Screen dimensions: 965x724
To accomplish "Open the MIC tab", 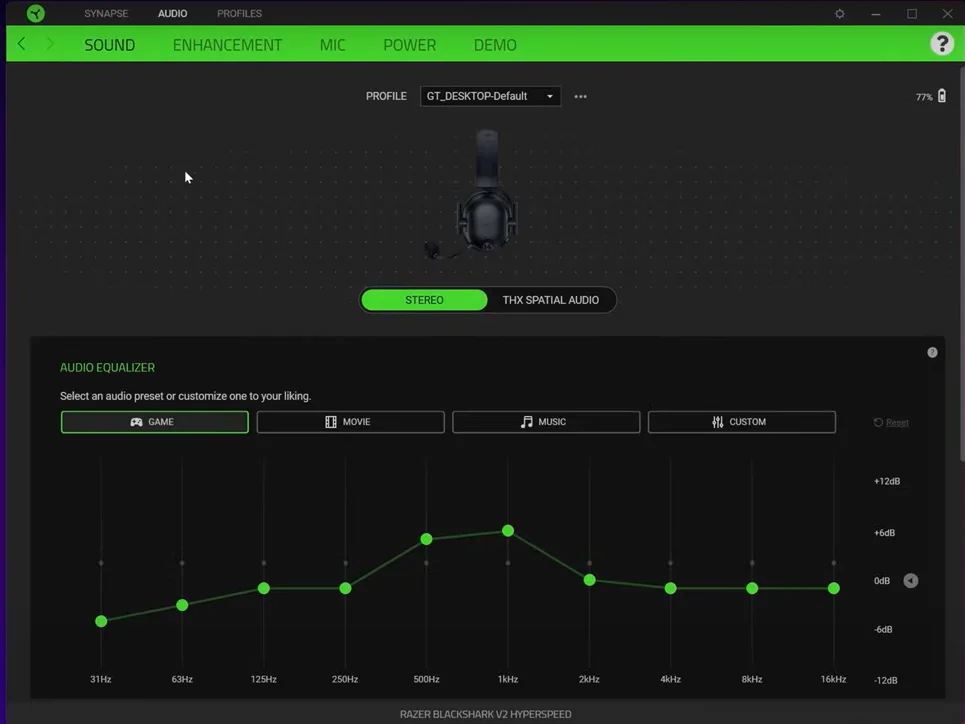I will (x=332, y=45).
